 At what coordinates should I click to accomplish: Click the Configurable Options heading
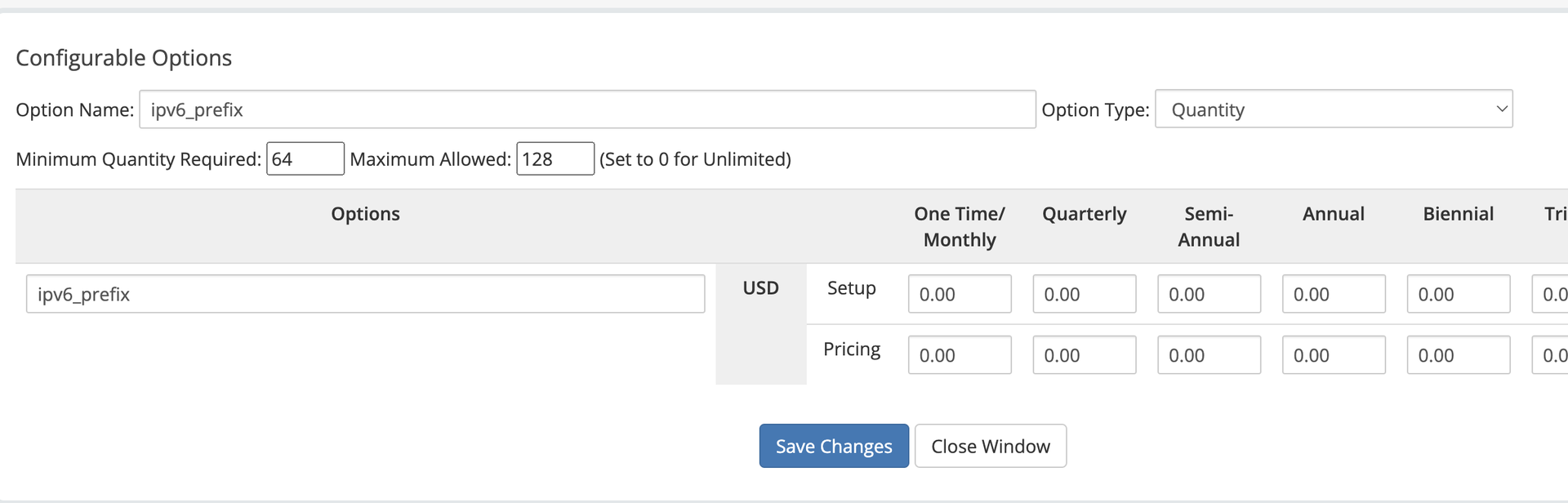[124, 58]
